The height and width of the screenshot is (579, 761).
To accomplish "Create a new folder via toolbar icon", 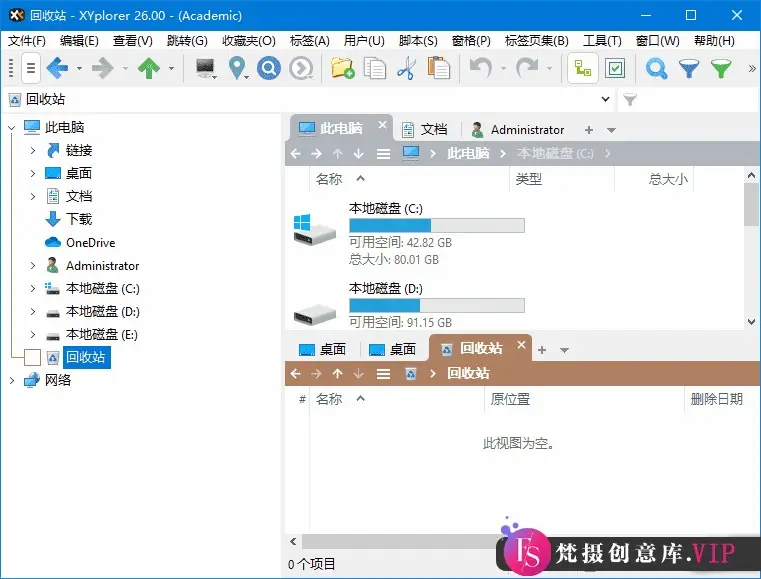I will tap(343, 68).
